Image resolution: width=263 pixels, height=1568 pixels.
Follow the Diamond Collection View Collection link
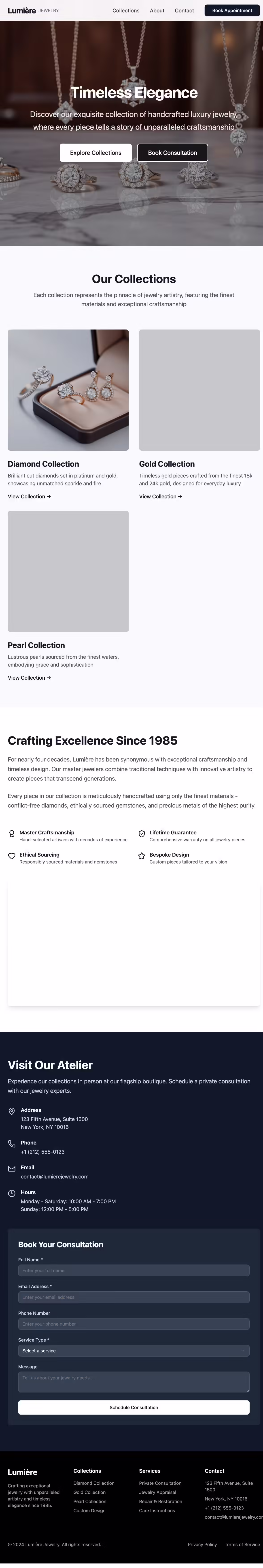click(x=29, y=497)
